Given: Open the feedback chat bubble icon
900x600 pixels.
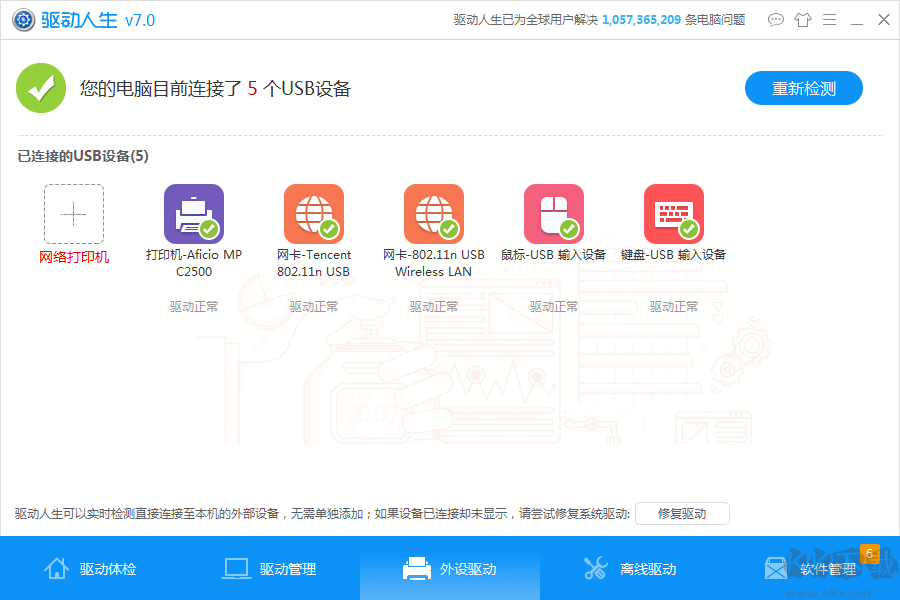Looking at the screenshot, I should [x=775, y=20].
